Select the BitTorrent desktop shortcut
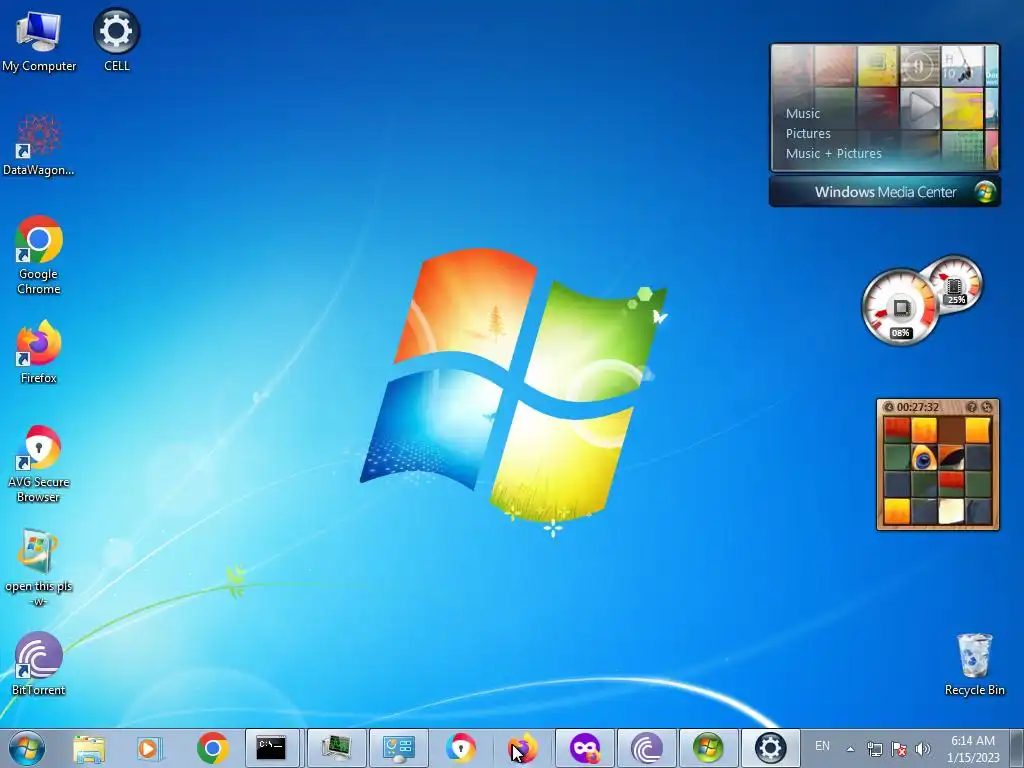The height and width of the screenshot is (768, 1024). coord(39,663)
